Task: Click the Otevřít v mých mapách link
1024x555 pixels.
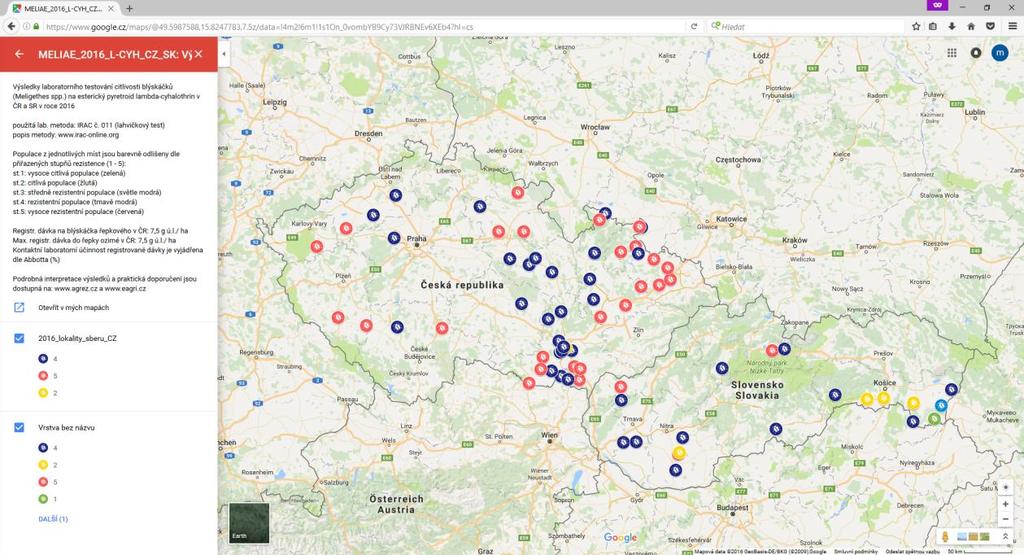Action: coord(73,308)
